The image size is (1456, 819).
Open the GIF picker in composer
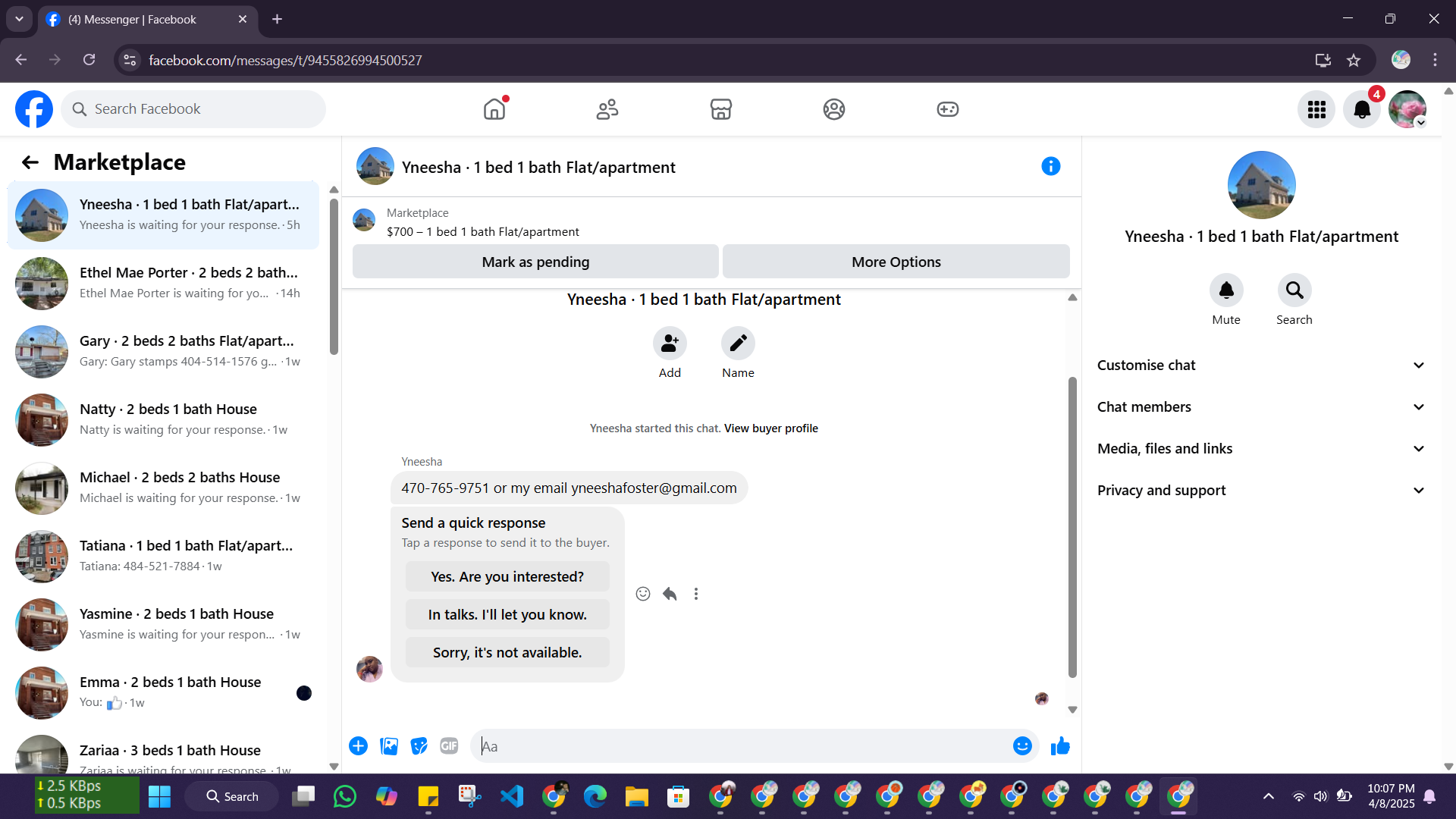tap(449, 746)
